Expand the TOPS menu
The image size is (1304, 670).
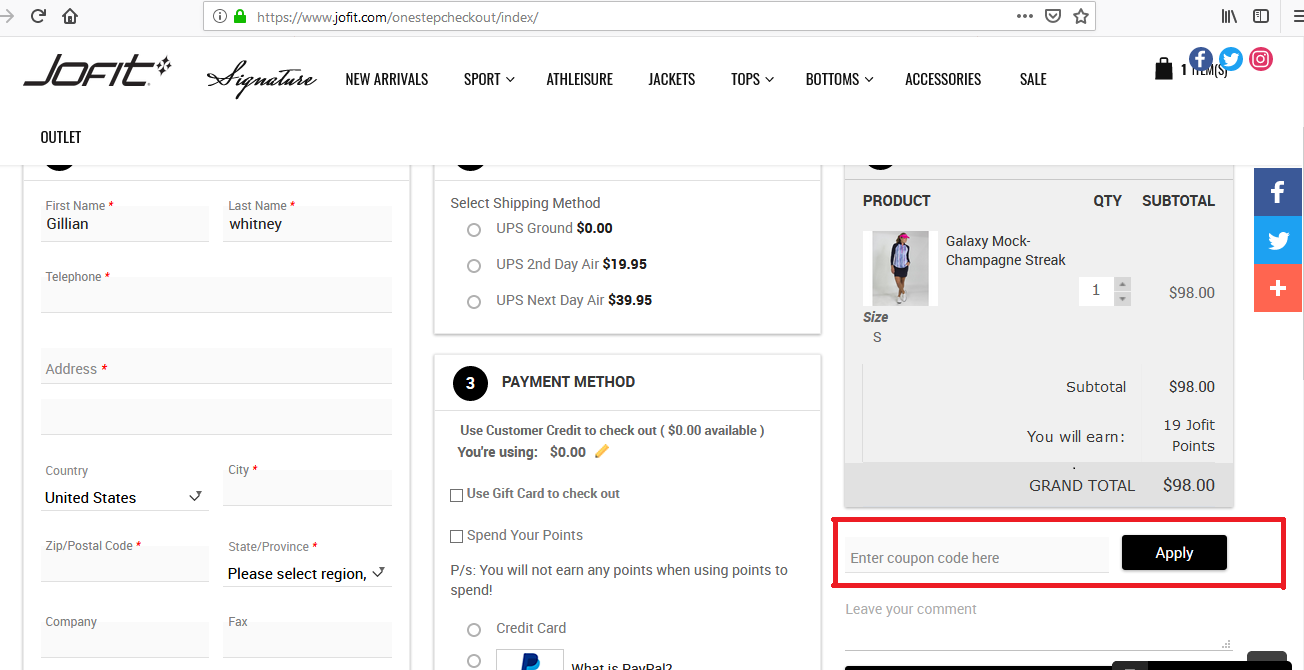753,79
